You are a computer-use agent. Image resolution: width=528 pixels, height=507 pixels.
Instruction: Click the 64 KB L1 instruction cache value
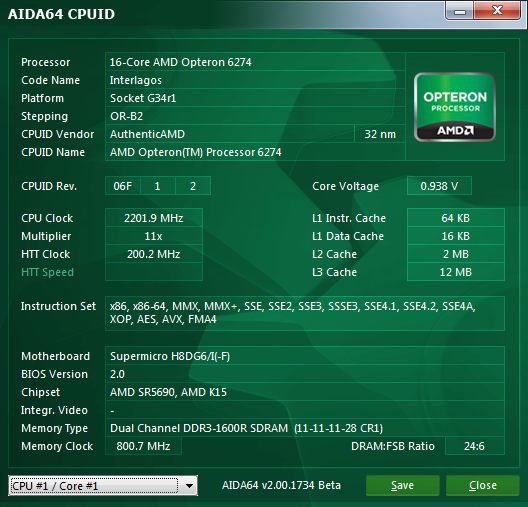[456, 218]
